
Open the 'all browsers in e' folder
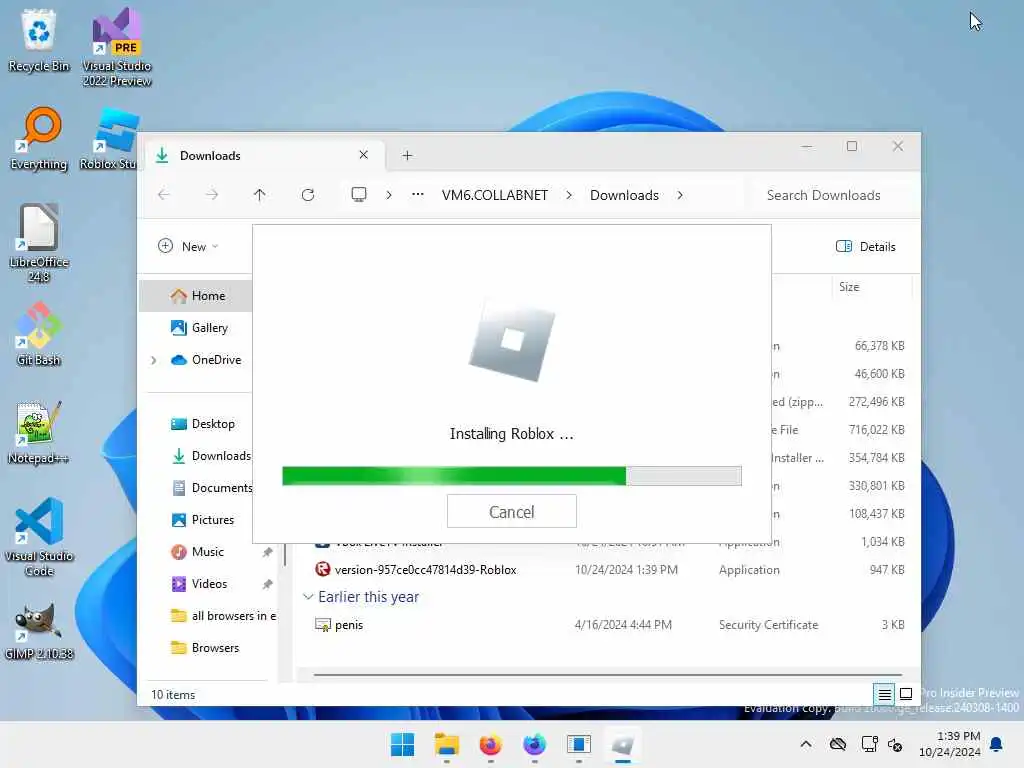[x=223, y=616]
